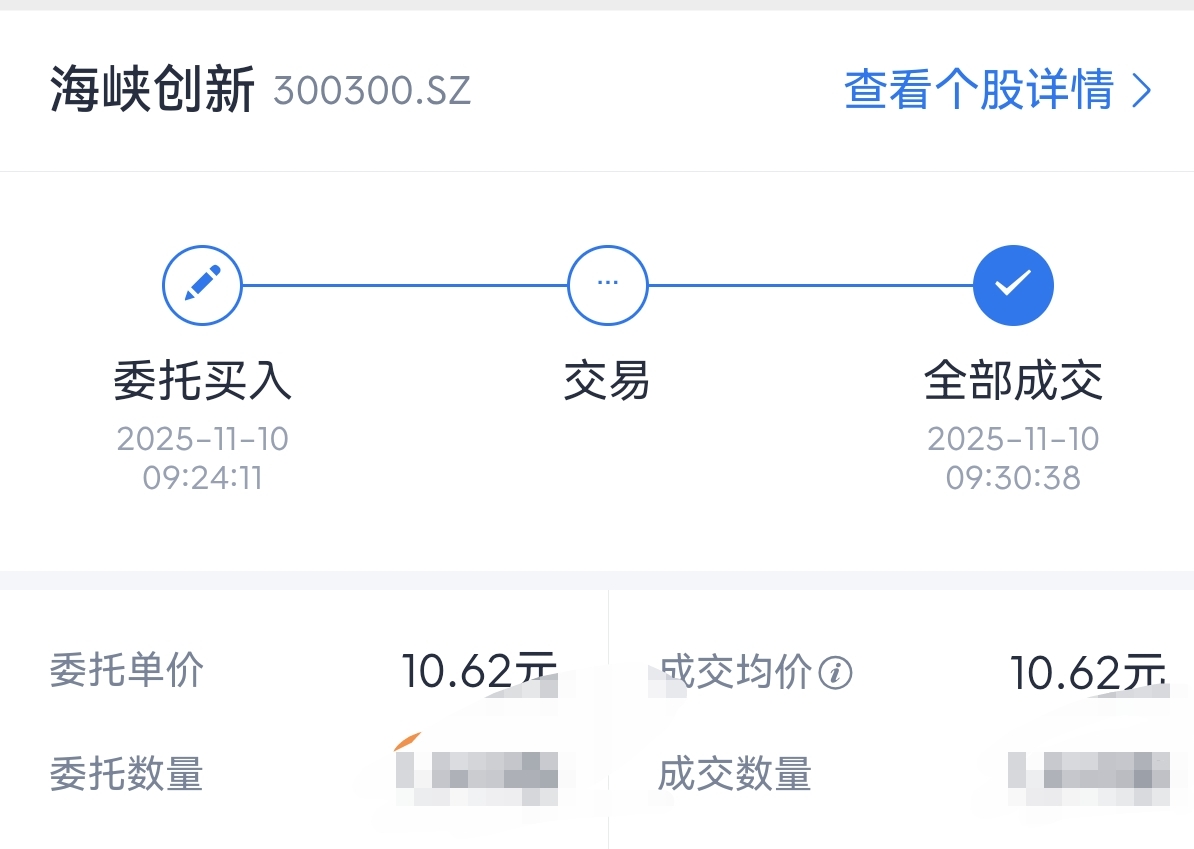Image resolution: width=1194 pixels, height=849 pixels.
Task: Click the info icon beside 成交均价
Action: [835, 673]
